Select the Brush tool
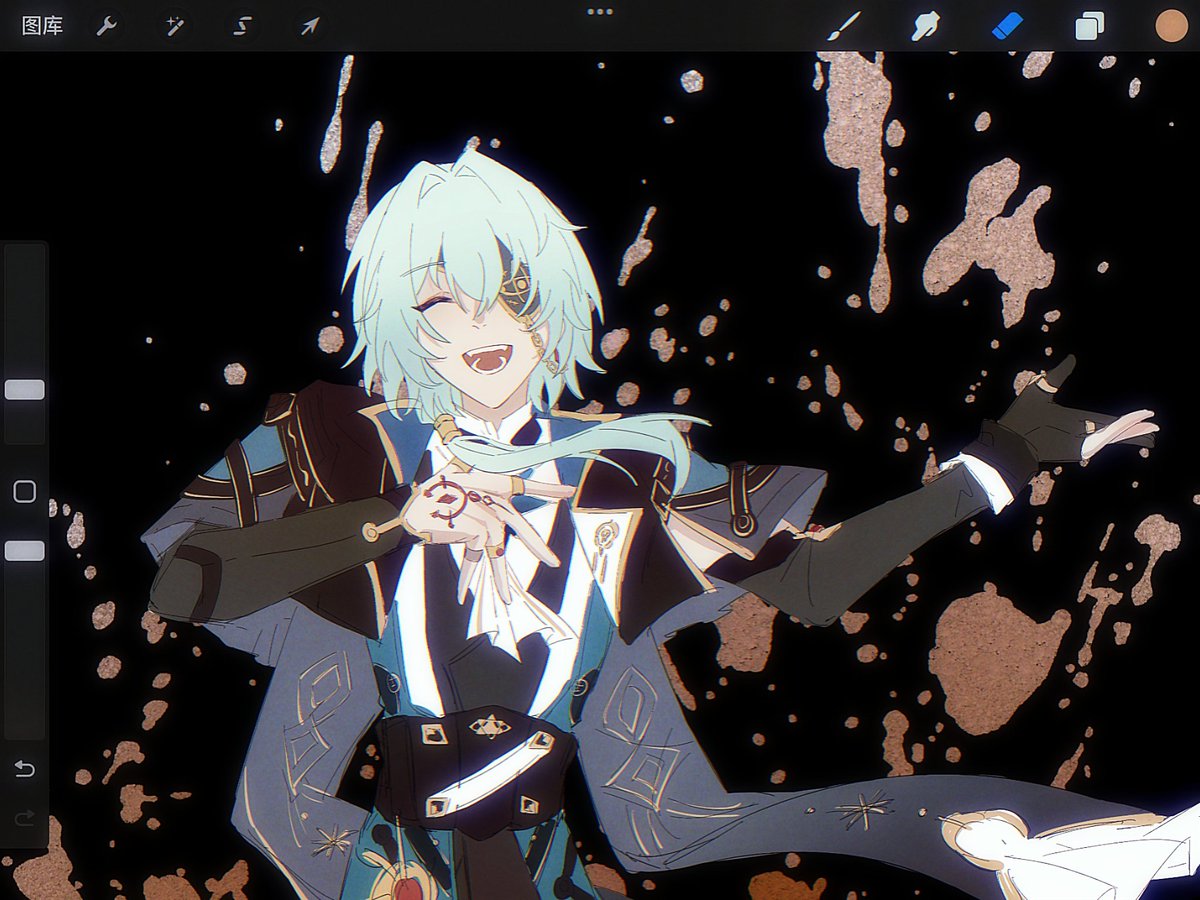Viewport: 1200px width, 900px height. point(844,26)
